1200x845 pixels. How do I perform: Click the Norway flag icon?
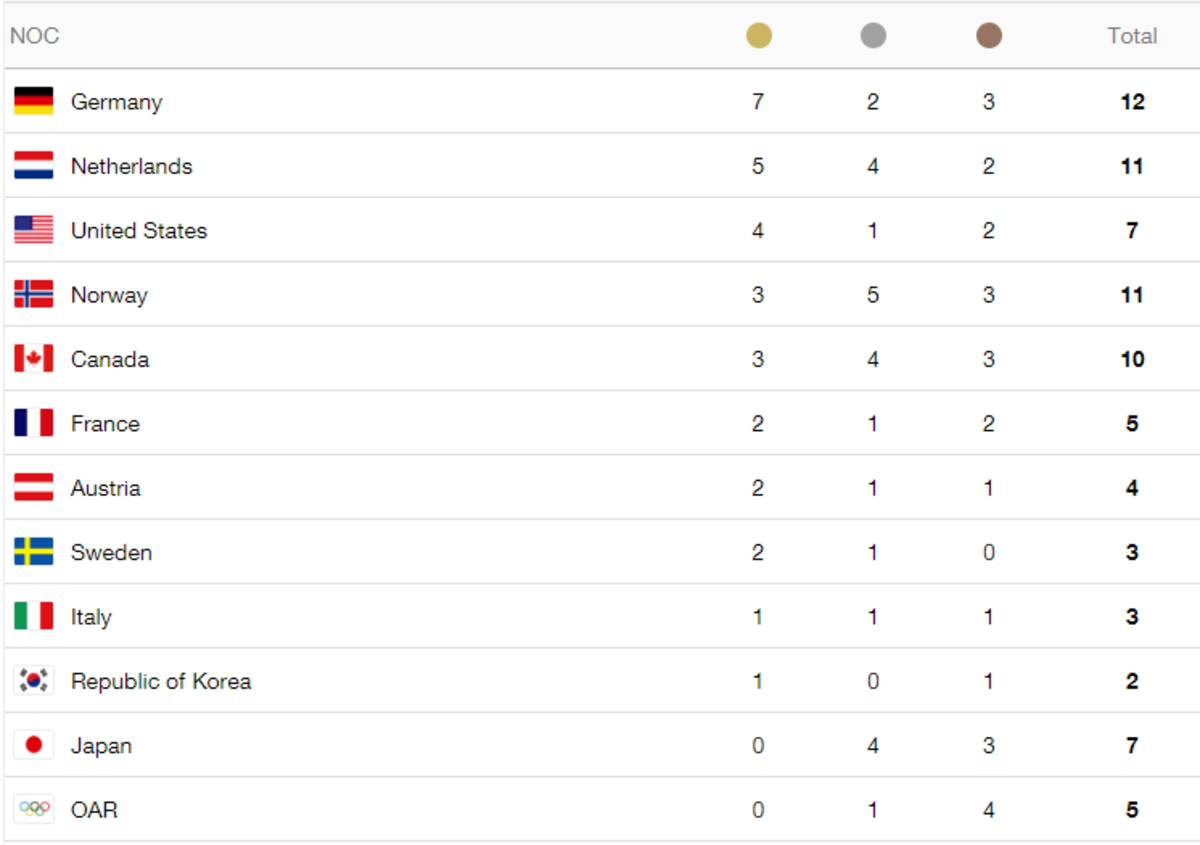[x=34, y=294]
